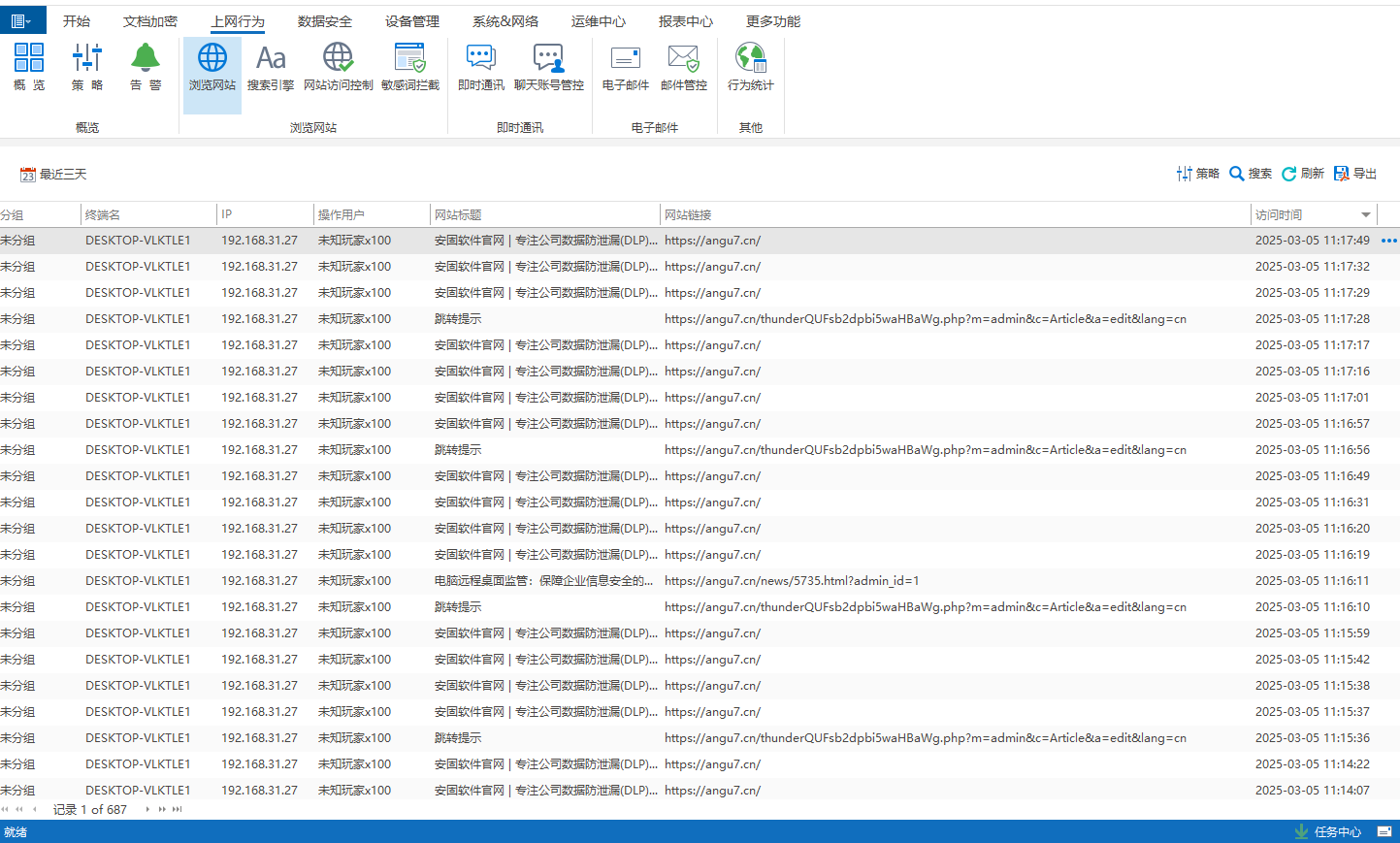Click the 导出 export button
1400x843 pixels.
click(1355, 174)
